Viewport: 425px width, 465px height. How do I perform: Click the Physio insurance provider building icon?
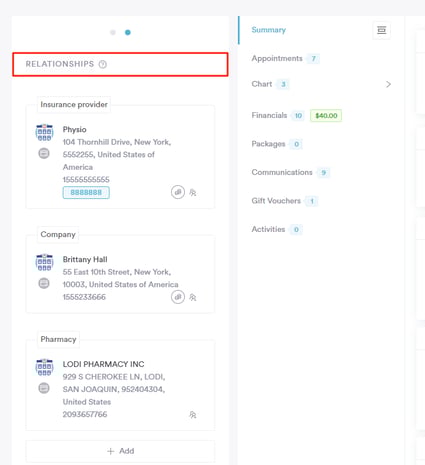[x=44, y=132]
